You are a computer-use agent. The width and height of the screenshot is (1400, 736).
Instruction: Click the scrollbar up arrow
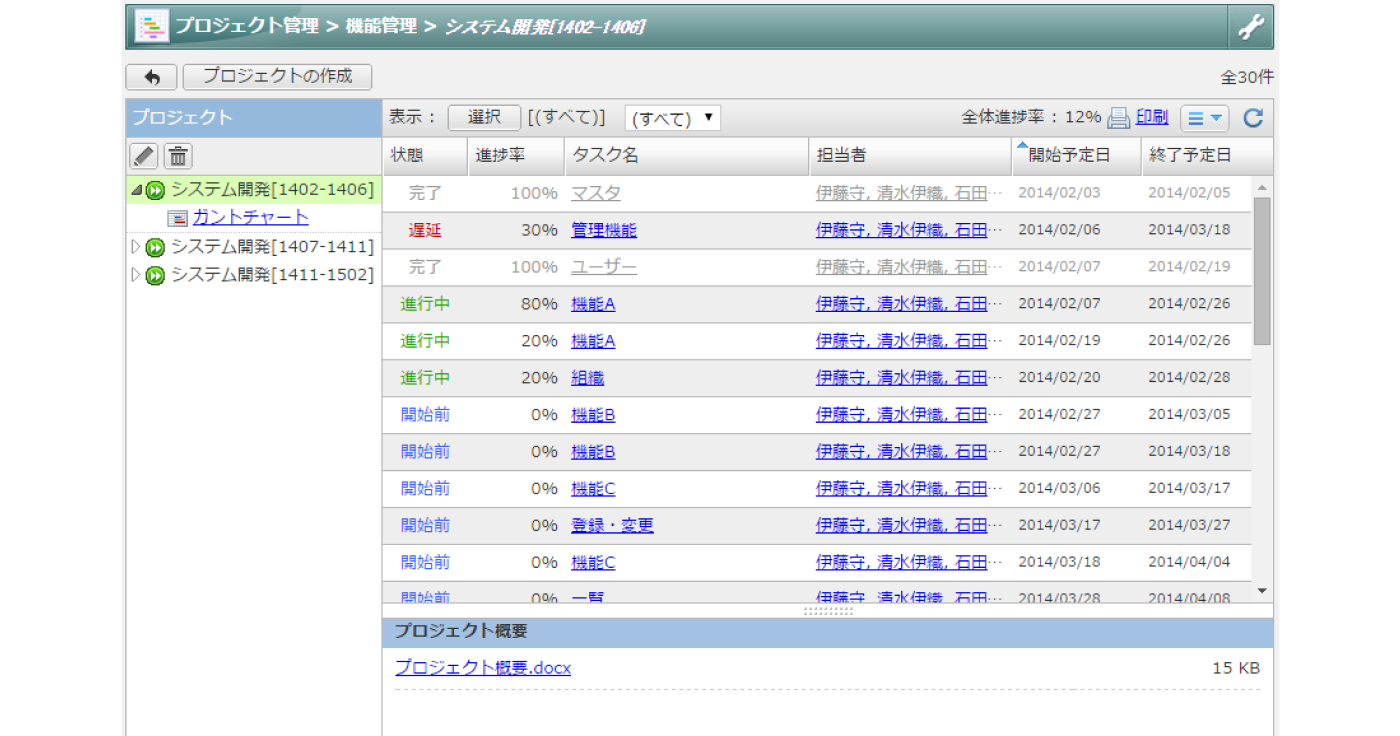click(x=1262, y=187)
